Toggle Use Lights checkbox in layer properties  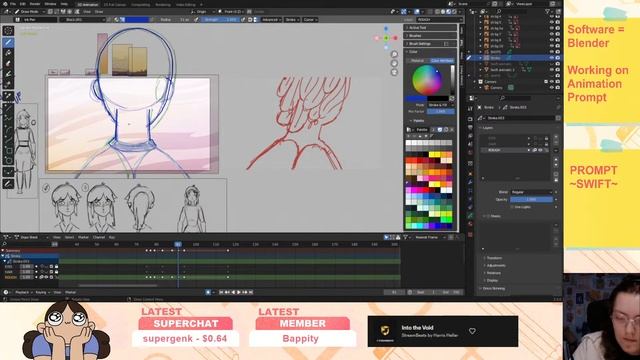point(512,207)
